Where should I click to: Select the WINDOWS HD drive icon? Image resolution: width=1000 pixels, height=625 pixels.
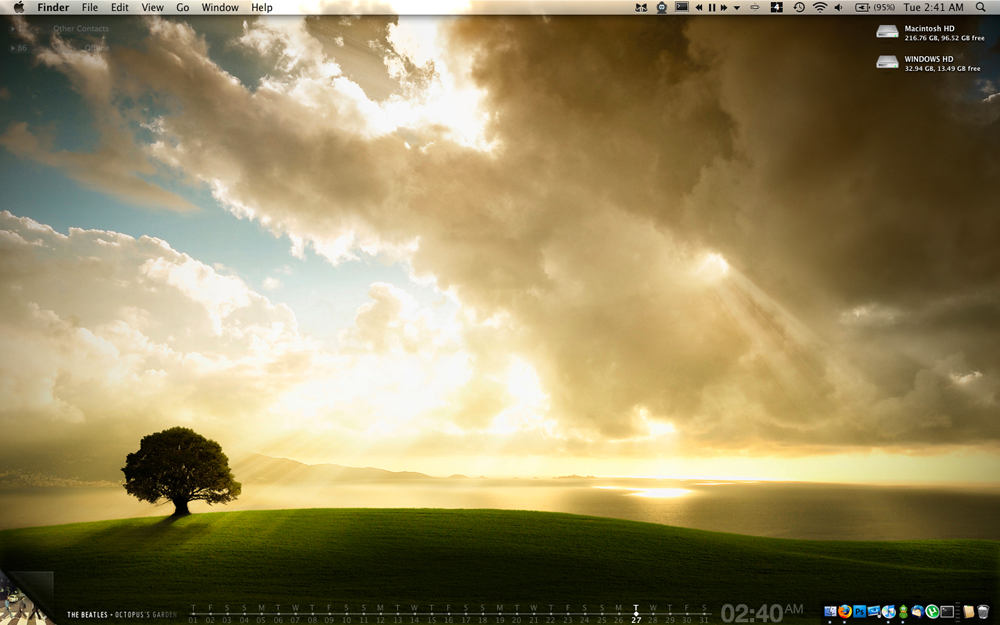tap(887, 62)
